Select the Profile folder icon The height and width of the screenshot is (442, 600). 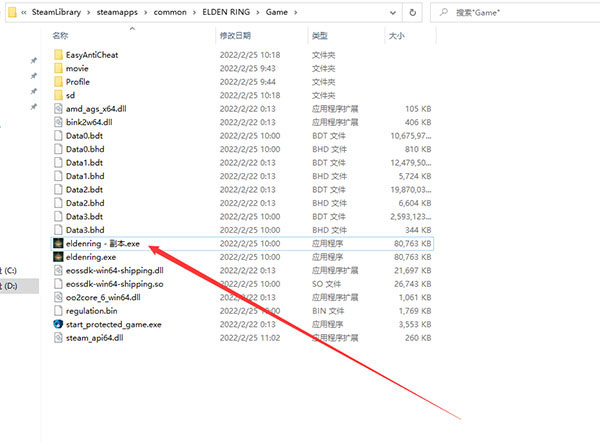(58, 82)
